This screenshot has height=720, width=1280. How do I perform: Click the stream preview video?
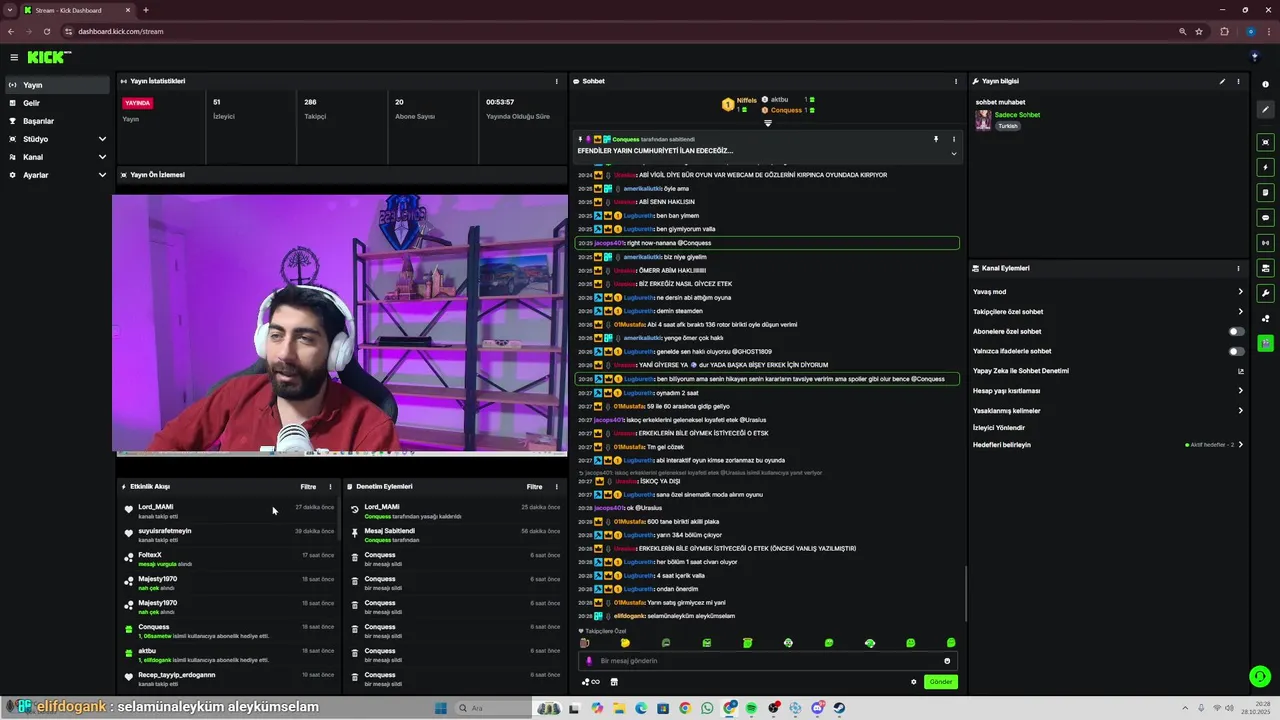tap(340, 325)
